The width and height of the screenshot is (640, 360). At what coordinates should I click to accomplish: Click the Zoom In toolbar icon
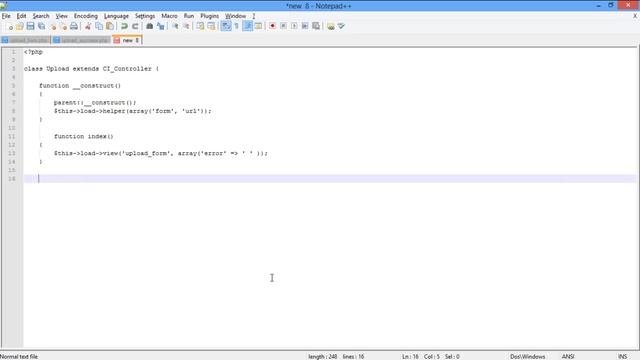point(175,26)
